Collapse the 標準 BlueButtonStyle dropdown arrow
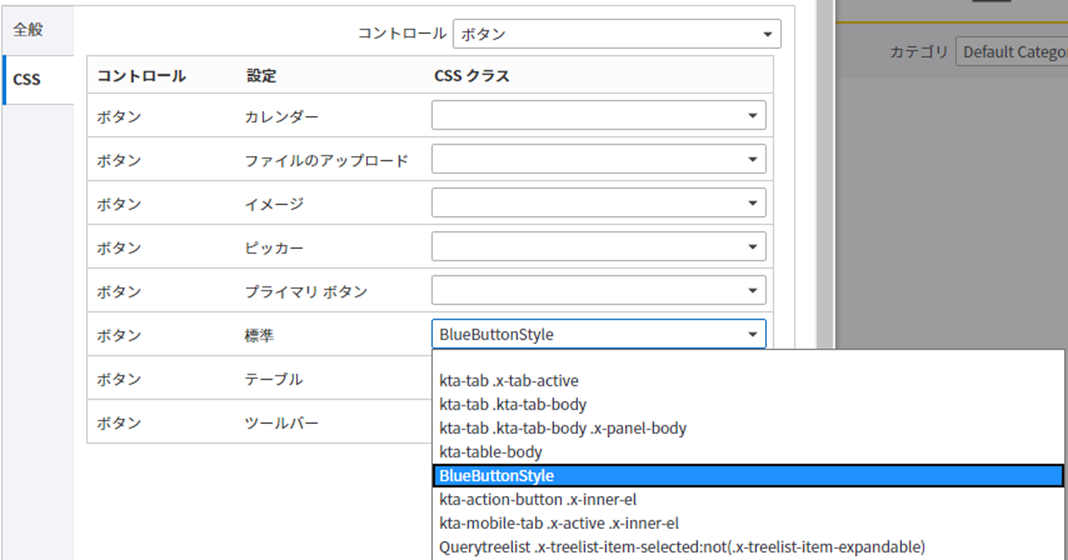The width and height of the screenshot is (1068, 560). (x=752, y=335)
